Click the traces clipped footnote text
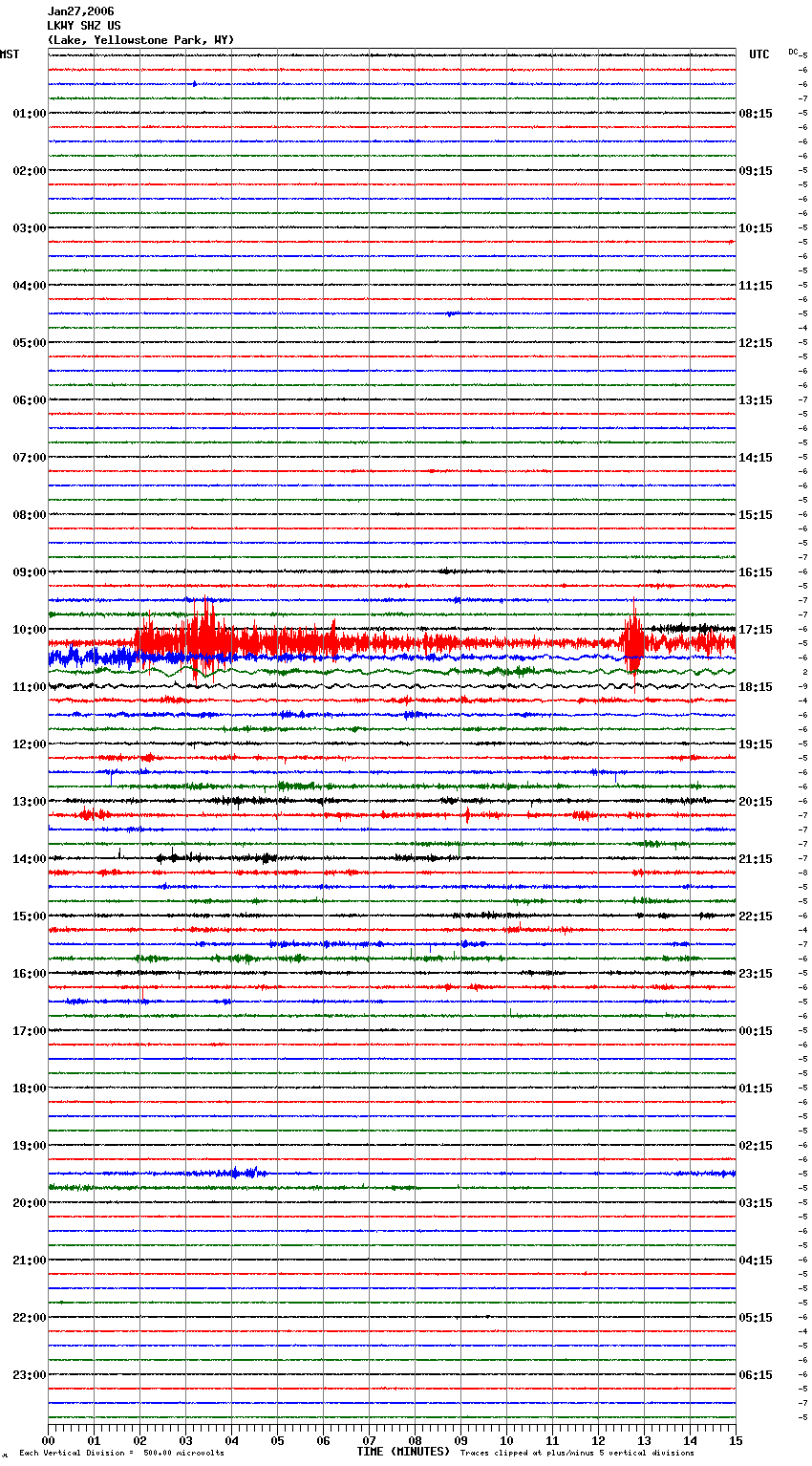 point(577,1453)
